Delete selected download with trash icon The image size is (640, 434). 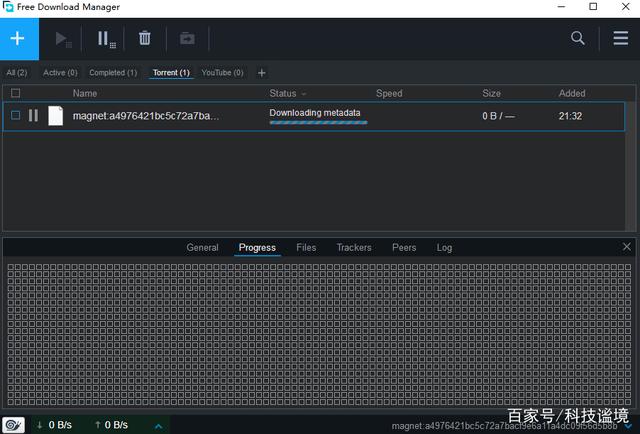[x=144, y=38]
